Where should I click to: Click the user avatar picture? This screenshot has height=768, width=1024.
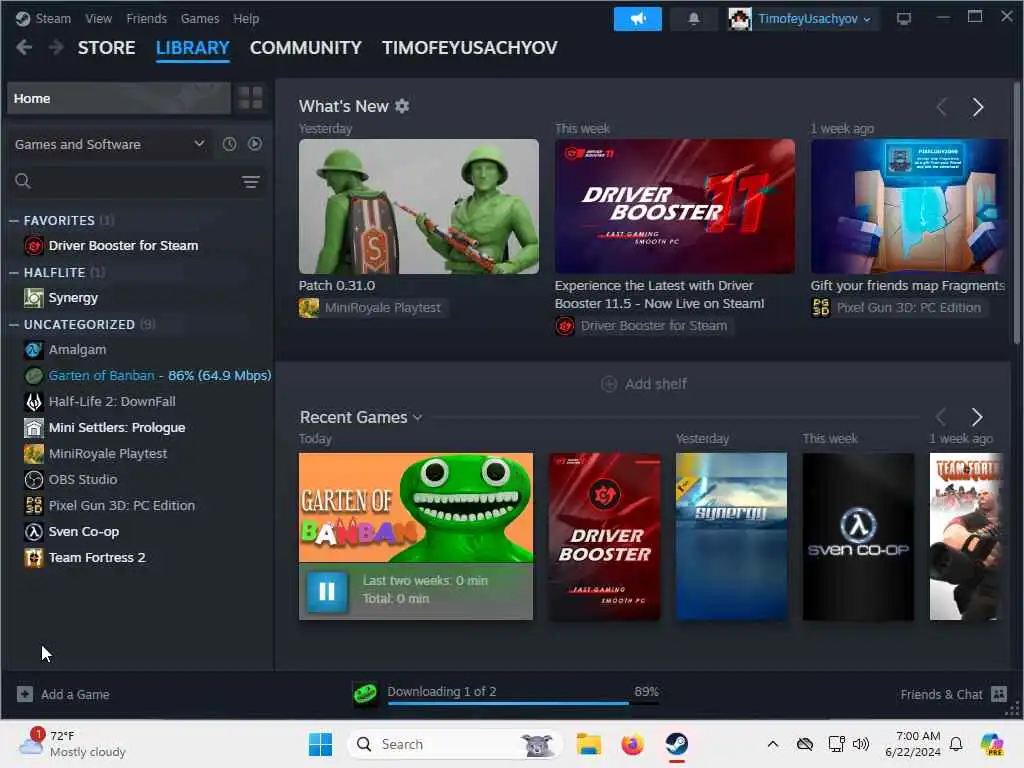point(740,19)
